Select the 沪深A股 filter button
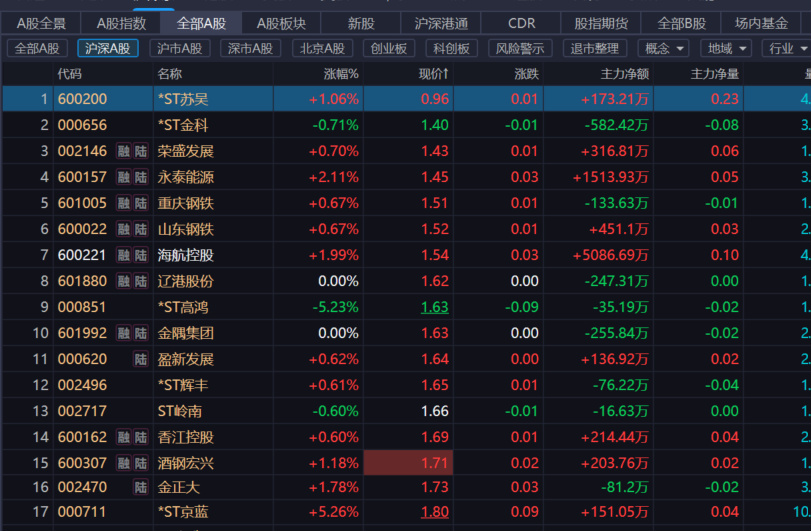 coord(108,49)
